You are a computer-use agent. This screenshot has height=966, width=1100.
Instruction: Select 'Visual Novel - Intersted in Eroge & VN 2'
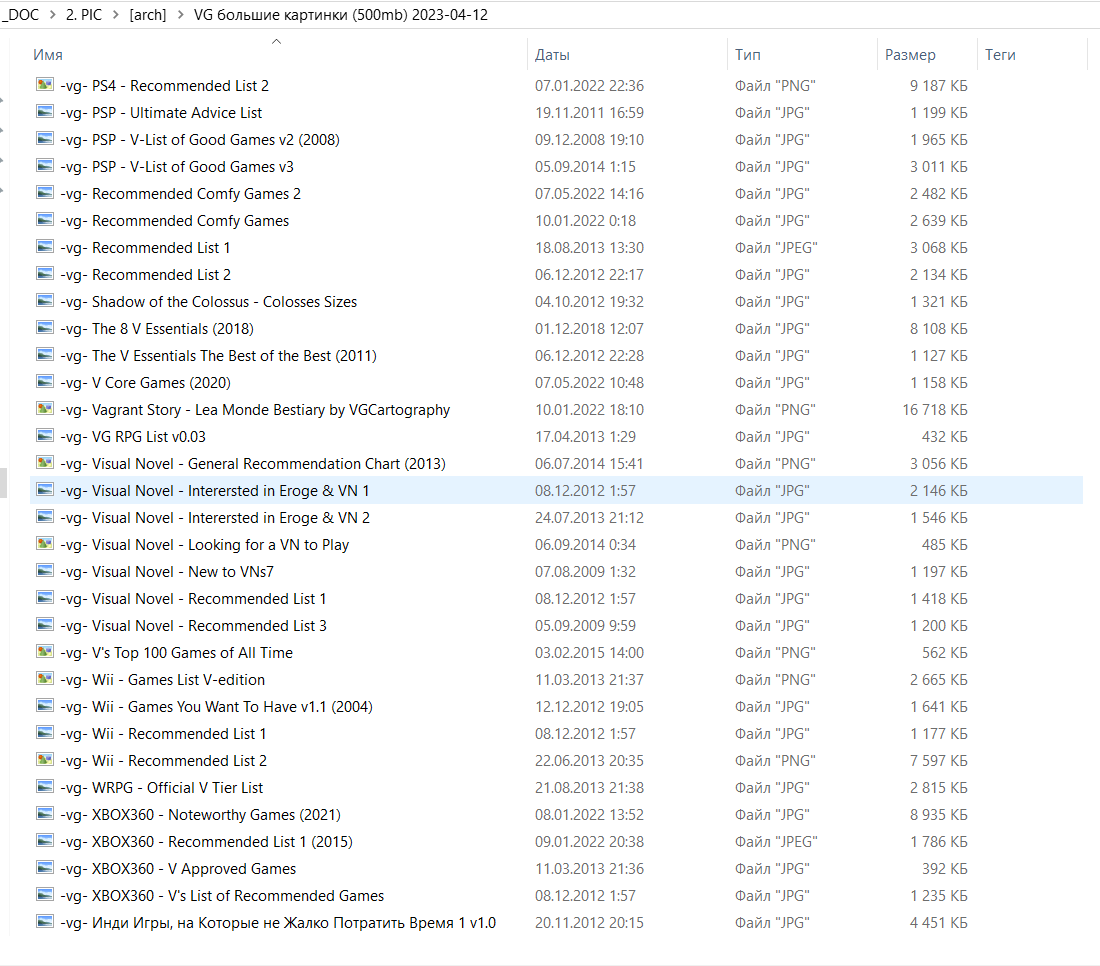[x=215, y=518]
